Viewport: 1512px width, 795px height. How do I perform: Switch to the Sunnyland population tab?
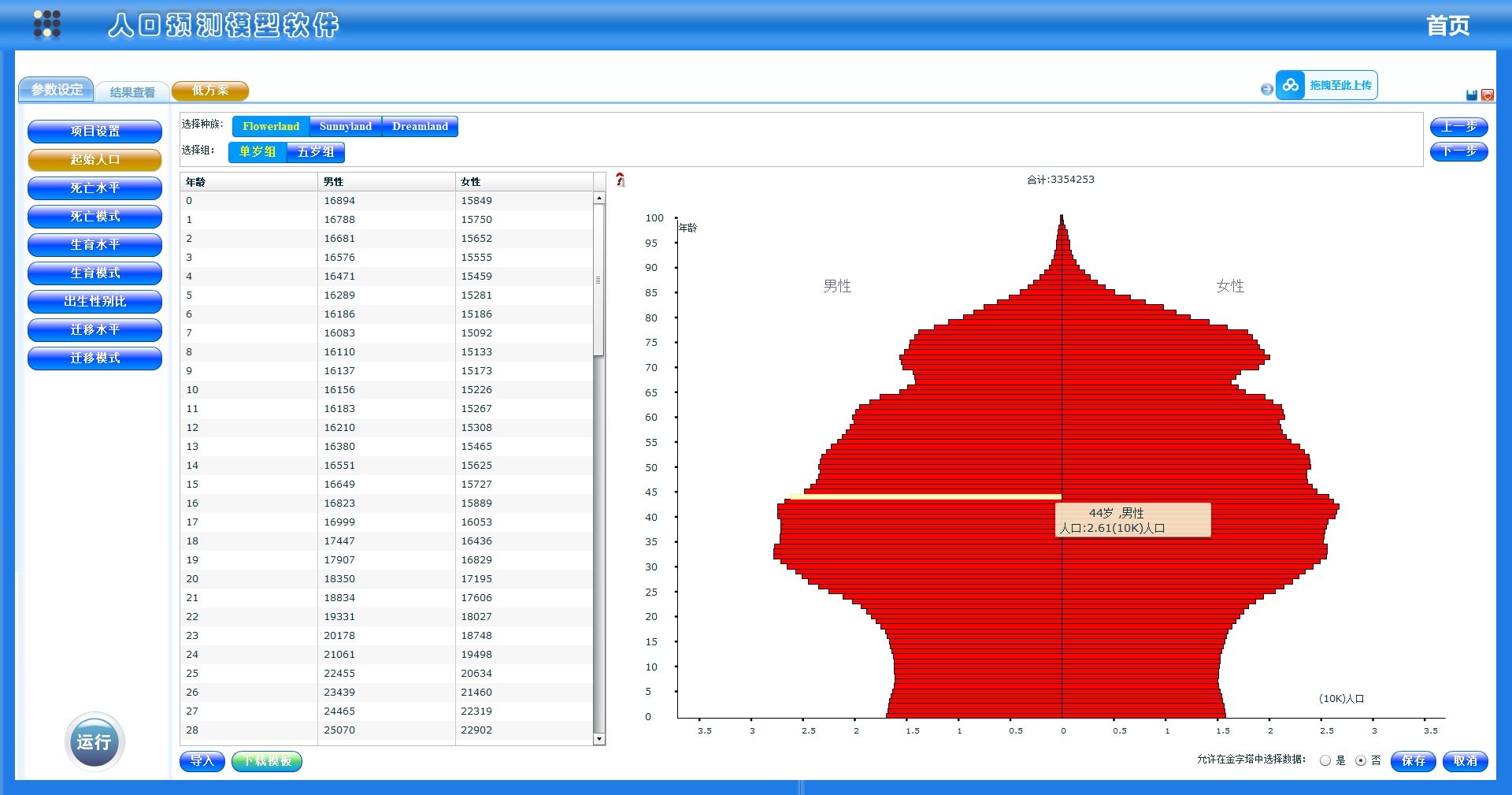[x=345, y=126]
